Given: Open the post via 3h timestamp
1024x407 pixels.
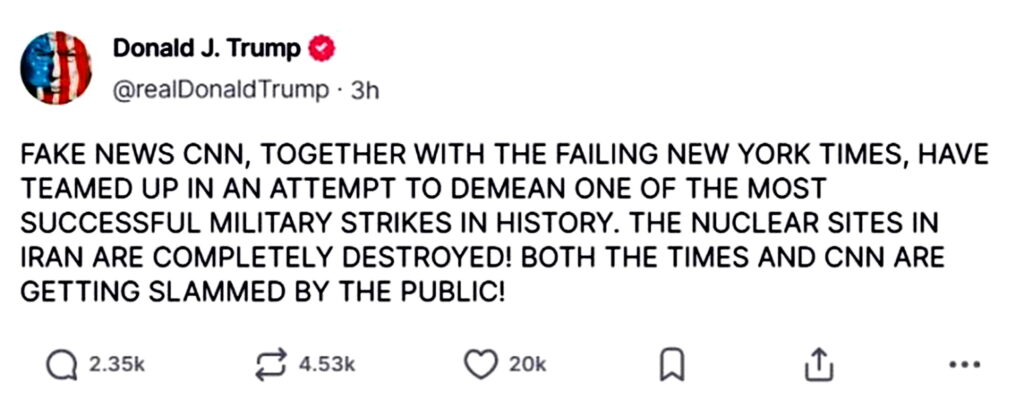Looking at the screenshot, I should (x=364, y=90).
